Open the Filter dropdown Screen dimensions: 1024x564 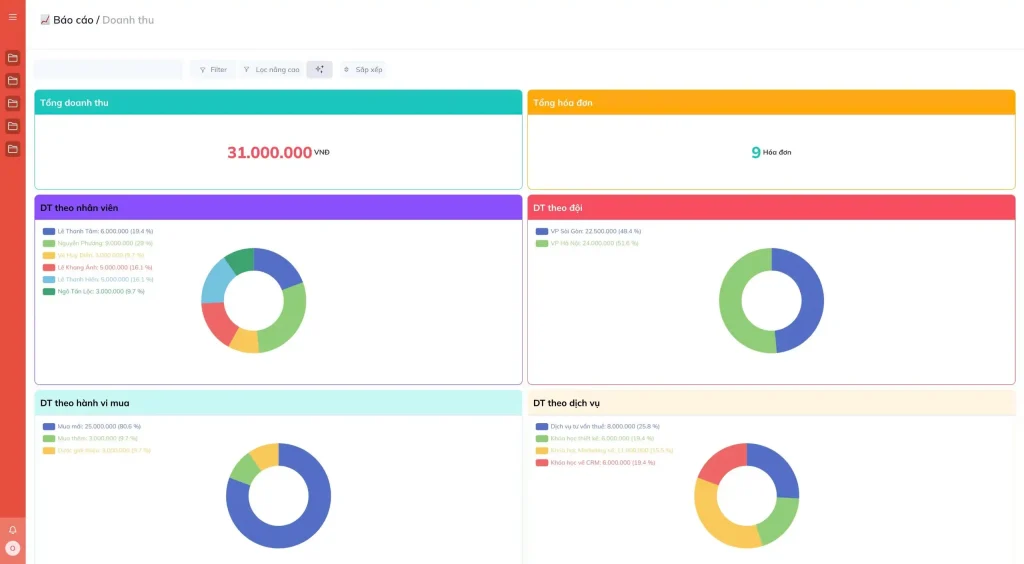[x=213, y=70]
